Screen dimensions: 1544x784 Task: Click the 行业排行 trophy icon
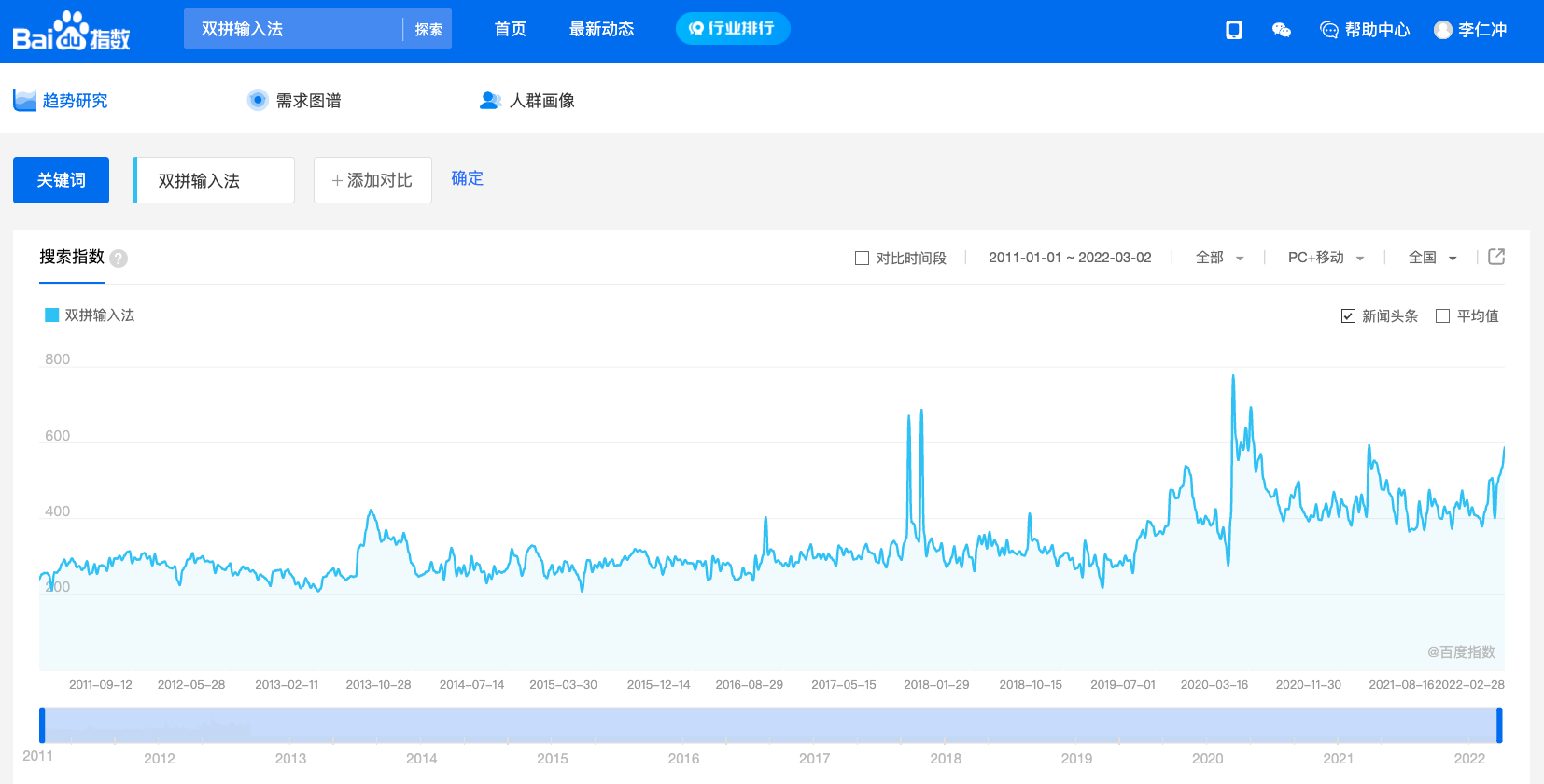click(696, 29)
